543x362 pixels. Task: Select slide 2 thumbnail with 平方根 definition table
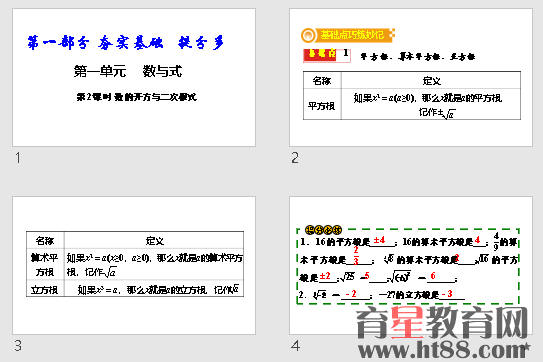coord(411,77)
